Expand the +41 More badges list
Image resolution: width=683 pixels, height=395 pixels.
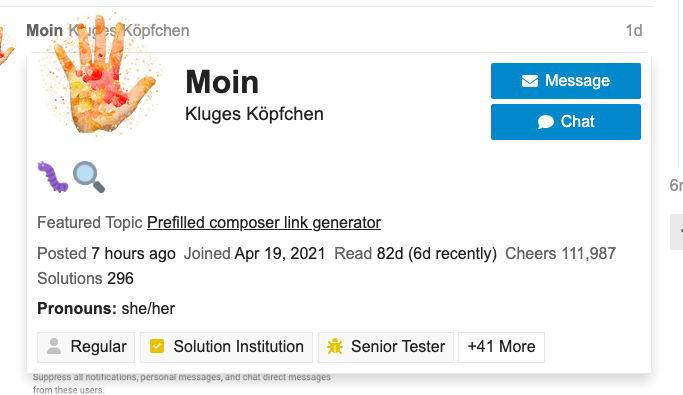[x=501, y=347]
